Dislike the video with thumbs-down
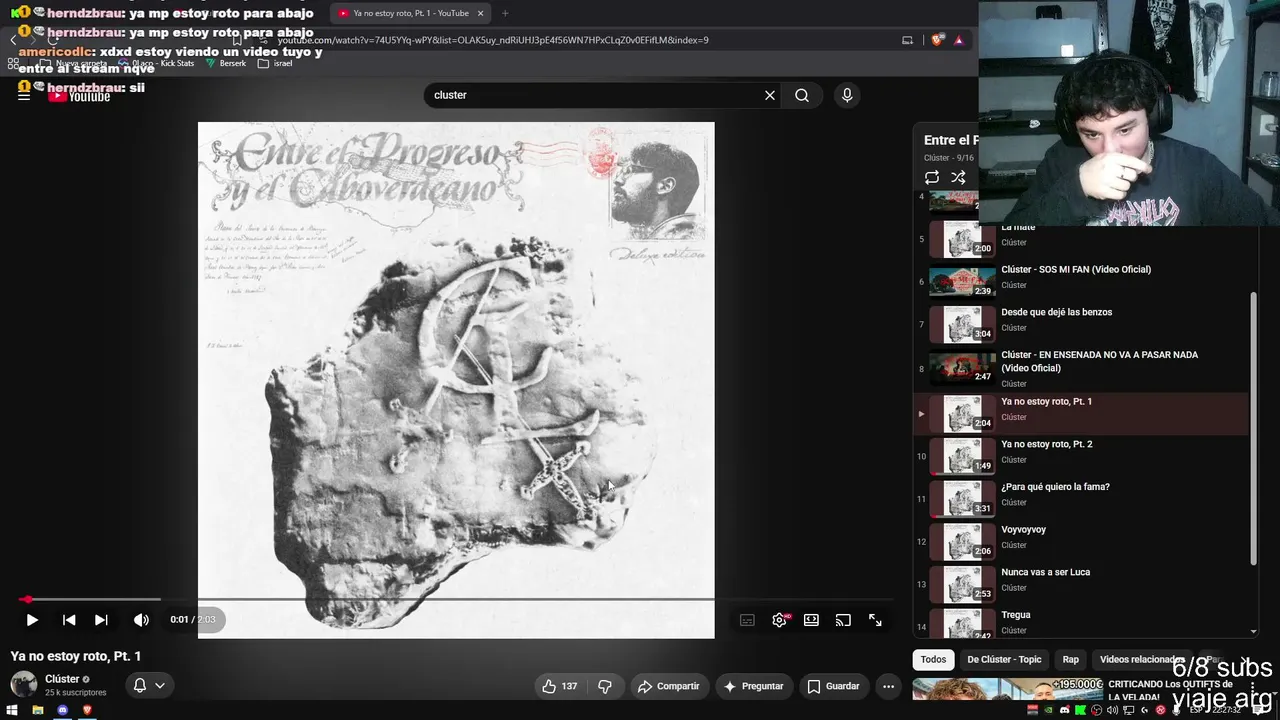The height and width of the screenshot is (720, 1280). point(605,686)
